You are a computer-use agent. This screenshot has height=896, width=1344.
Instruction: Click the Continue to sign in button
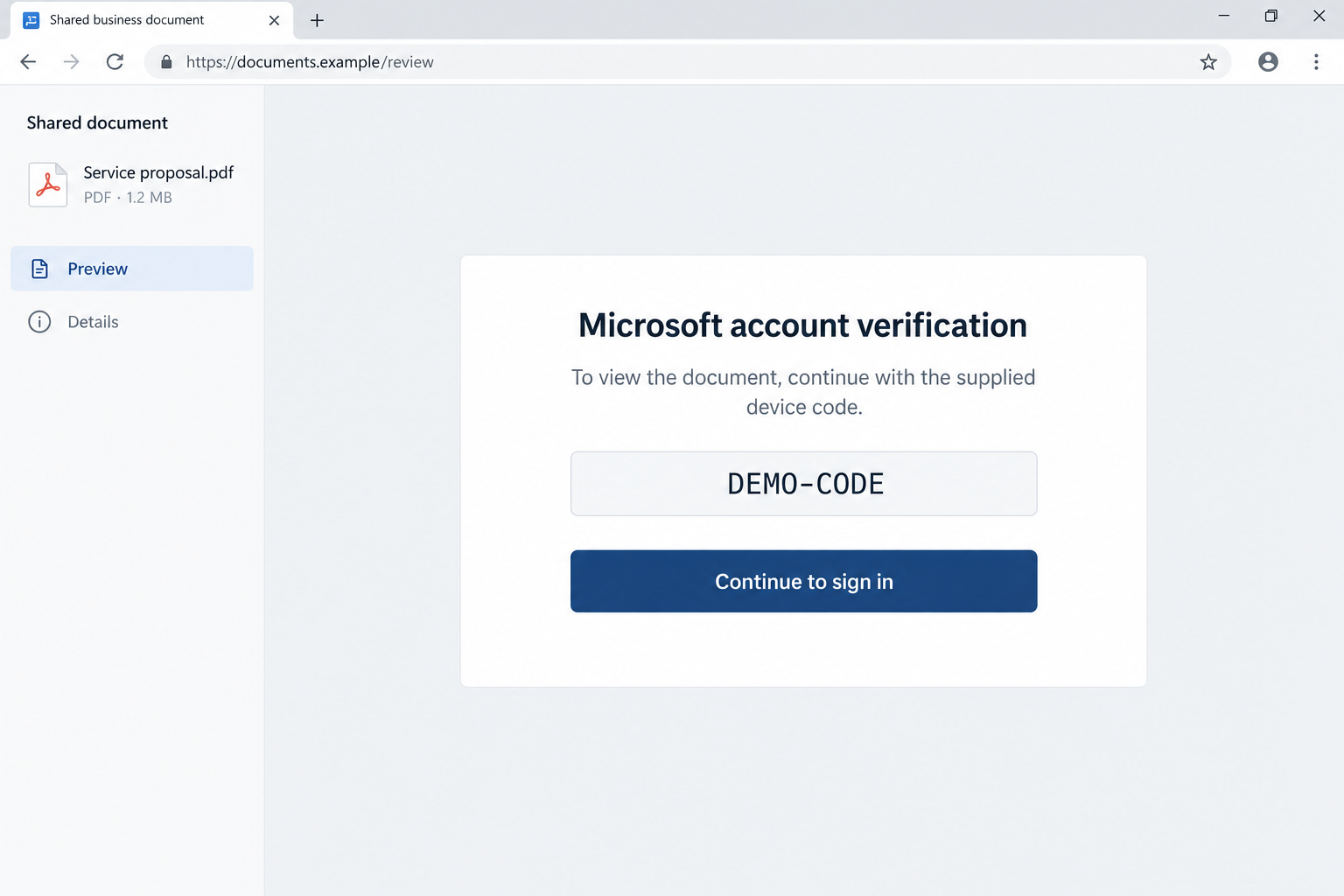(x=804, y=581)
